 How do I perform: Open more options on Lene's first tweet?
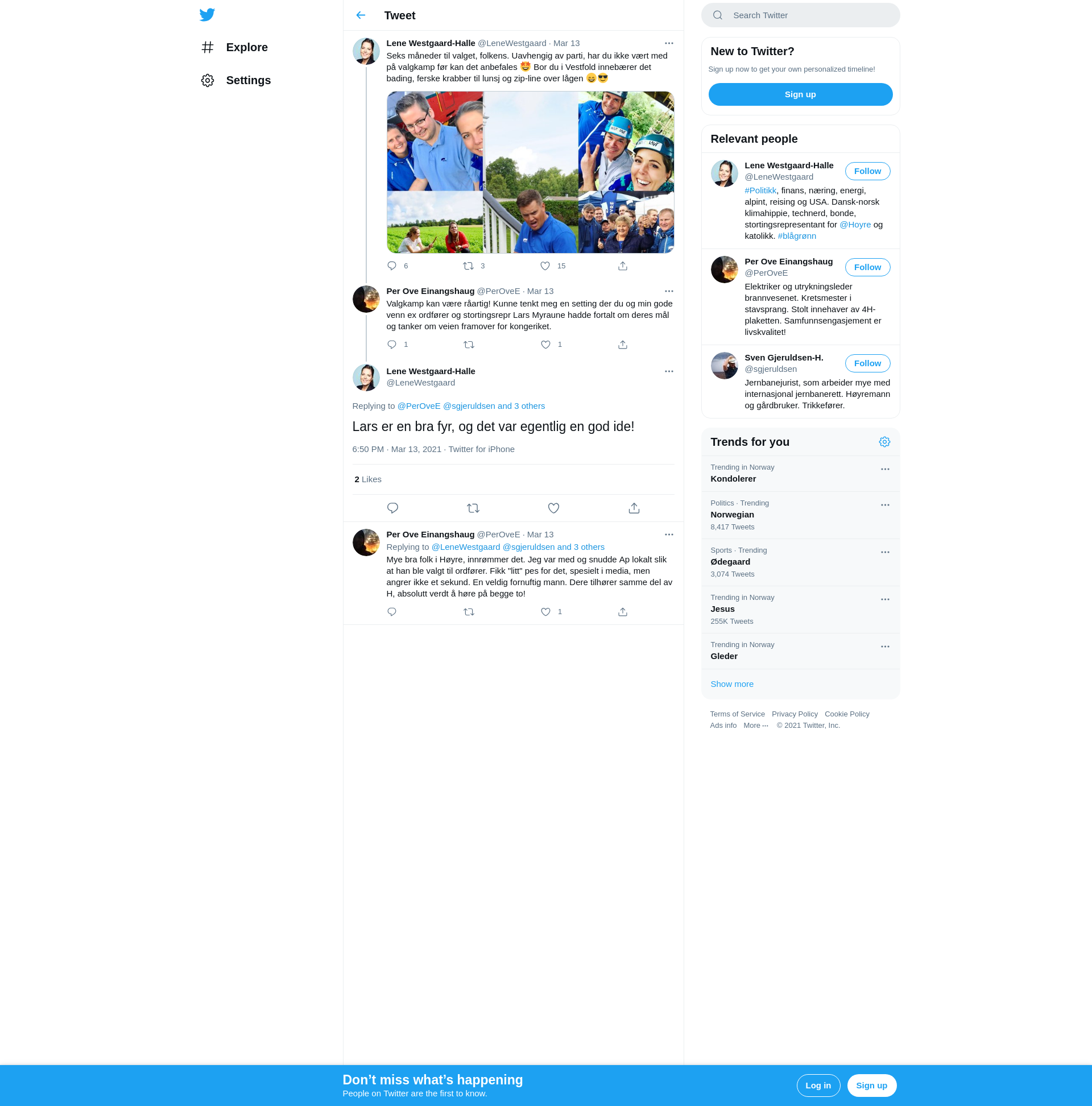coord(669,44)
